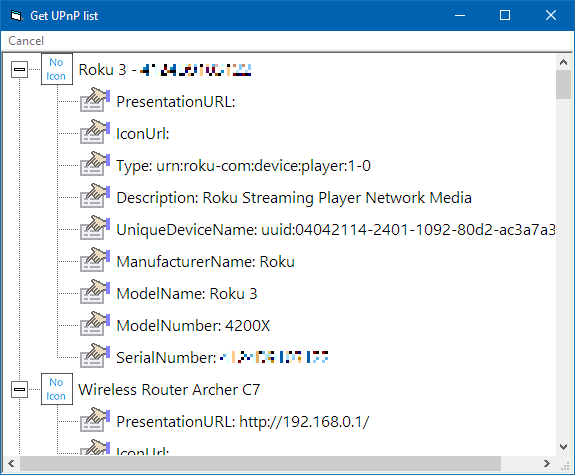Viewport: 575px width, 475px height.
Task: Click the property icon beside Description row
Action: pyautogui.click(x=95, y=196)
